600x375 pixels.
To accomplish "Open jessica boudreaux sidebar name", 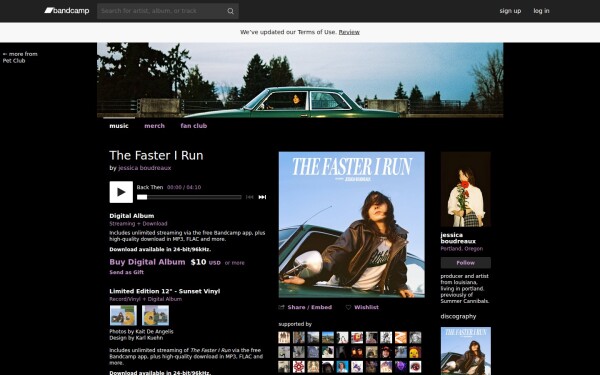I will [458, 238].
